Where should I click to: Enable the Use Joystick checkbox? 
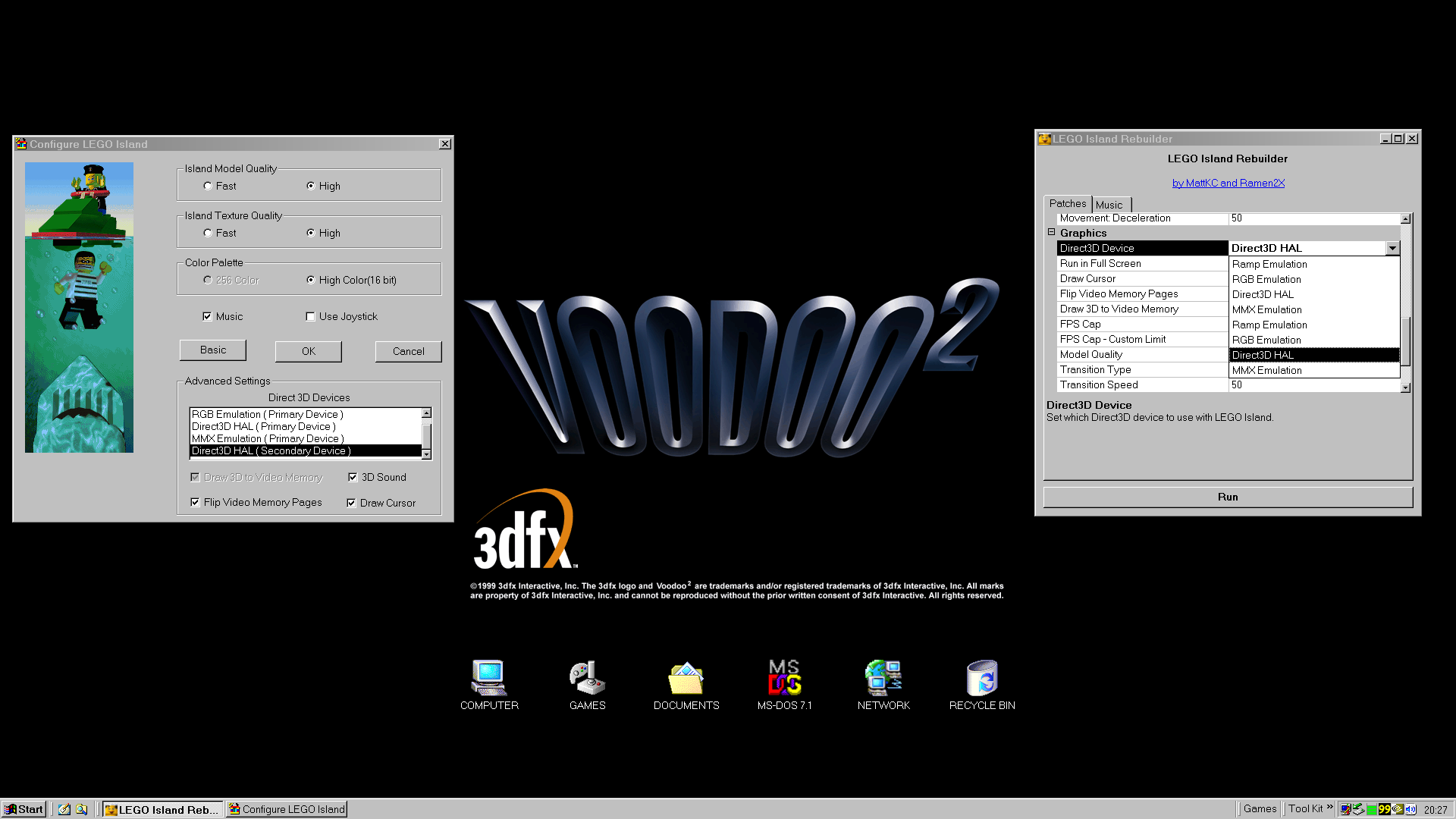[x=341, y=316]
